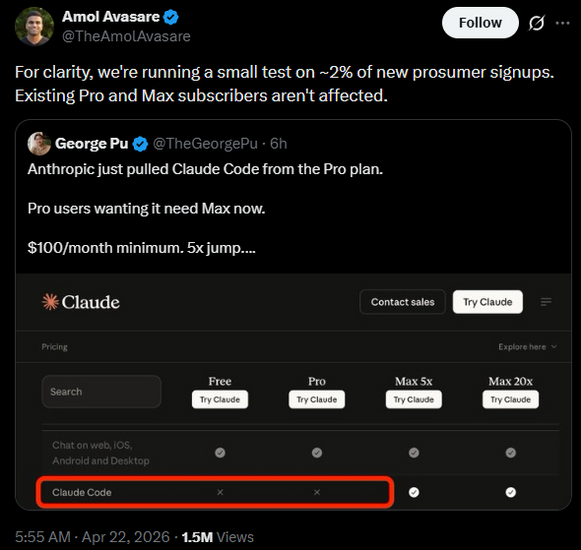Click the chevron arrow next to Explore here
Image resolution: width=581 pixels, height=550 pixels.
pyautogui.click(x=554, y=347)
